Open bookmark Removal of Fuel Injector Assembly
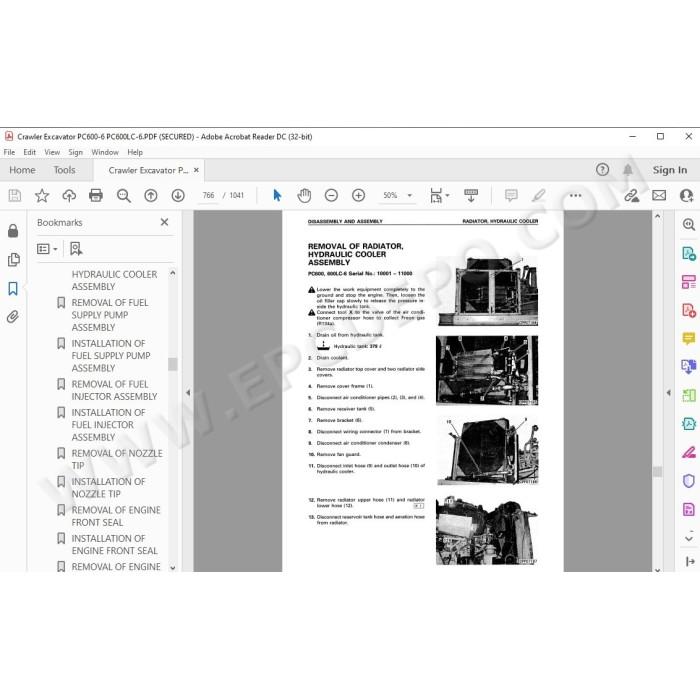Image resolution: width=700 pixels, height=700 pixels. point(114,390)
